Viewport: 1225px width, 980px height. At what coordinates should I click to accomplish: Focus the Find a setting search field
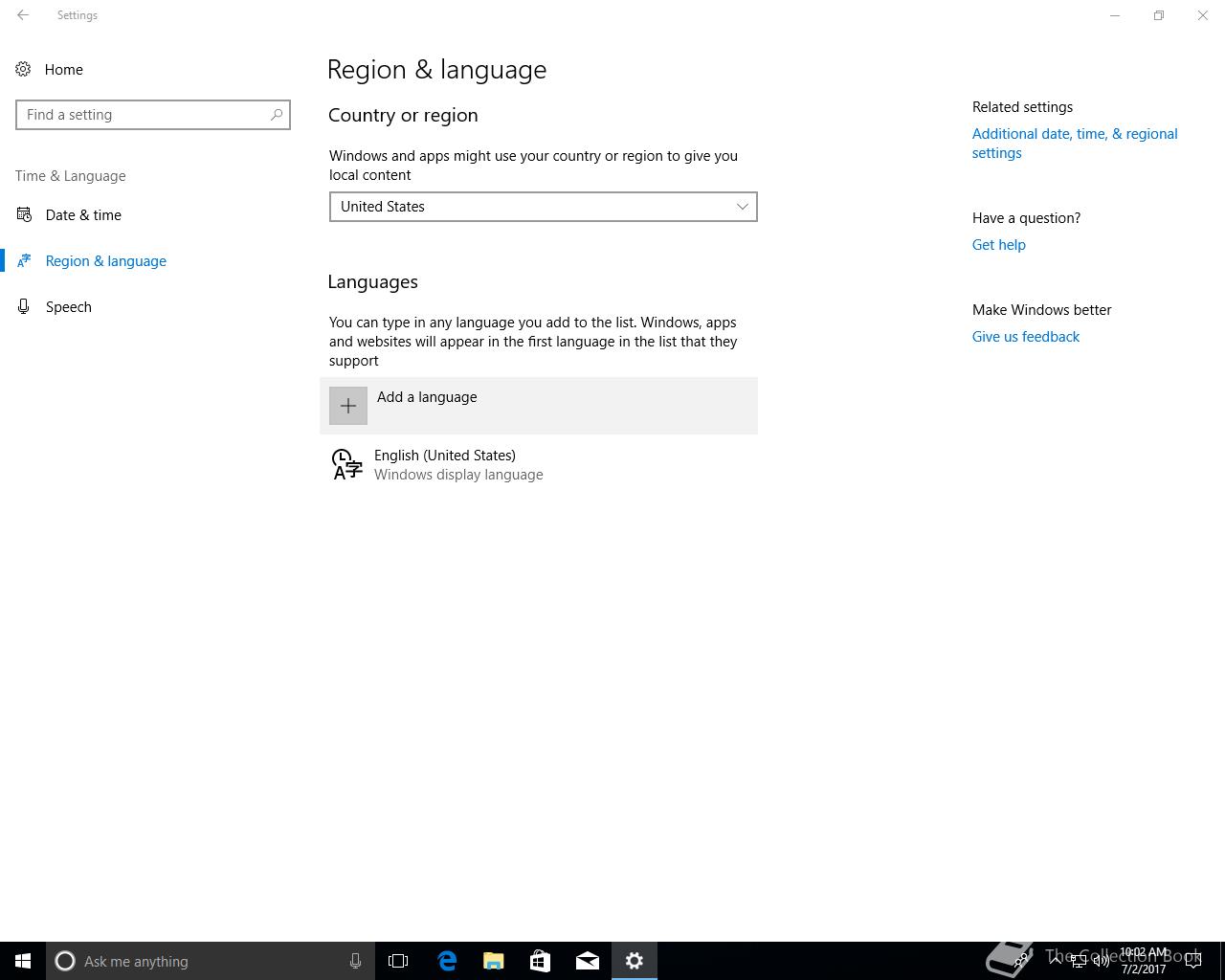tap(144, 115)
